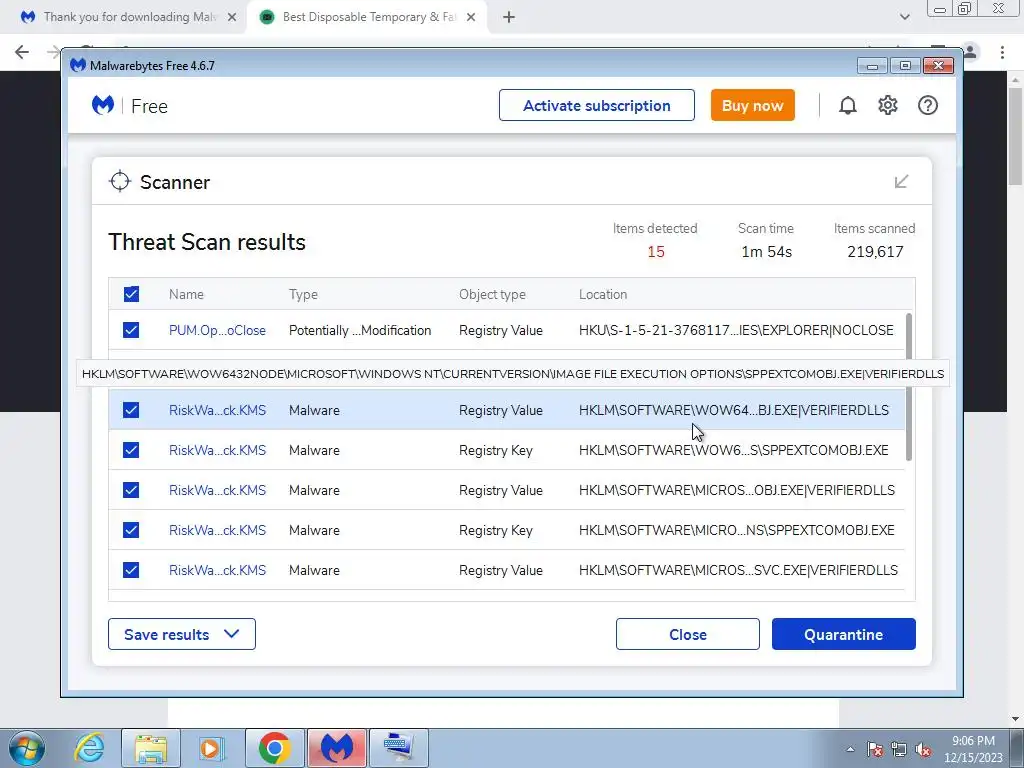
Task: Click Potentially ...Modification type cell
Action: 360,330
